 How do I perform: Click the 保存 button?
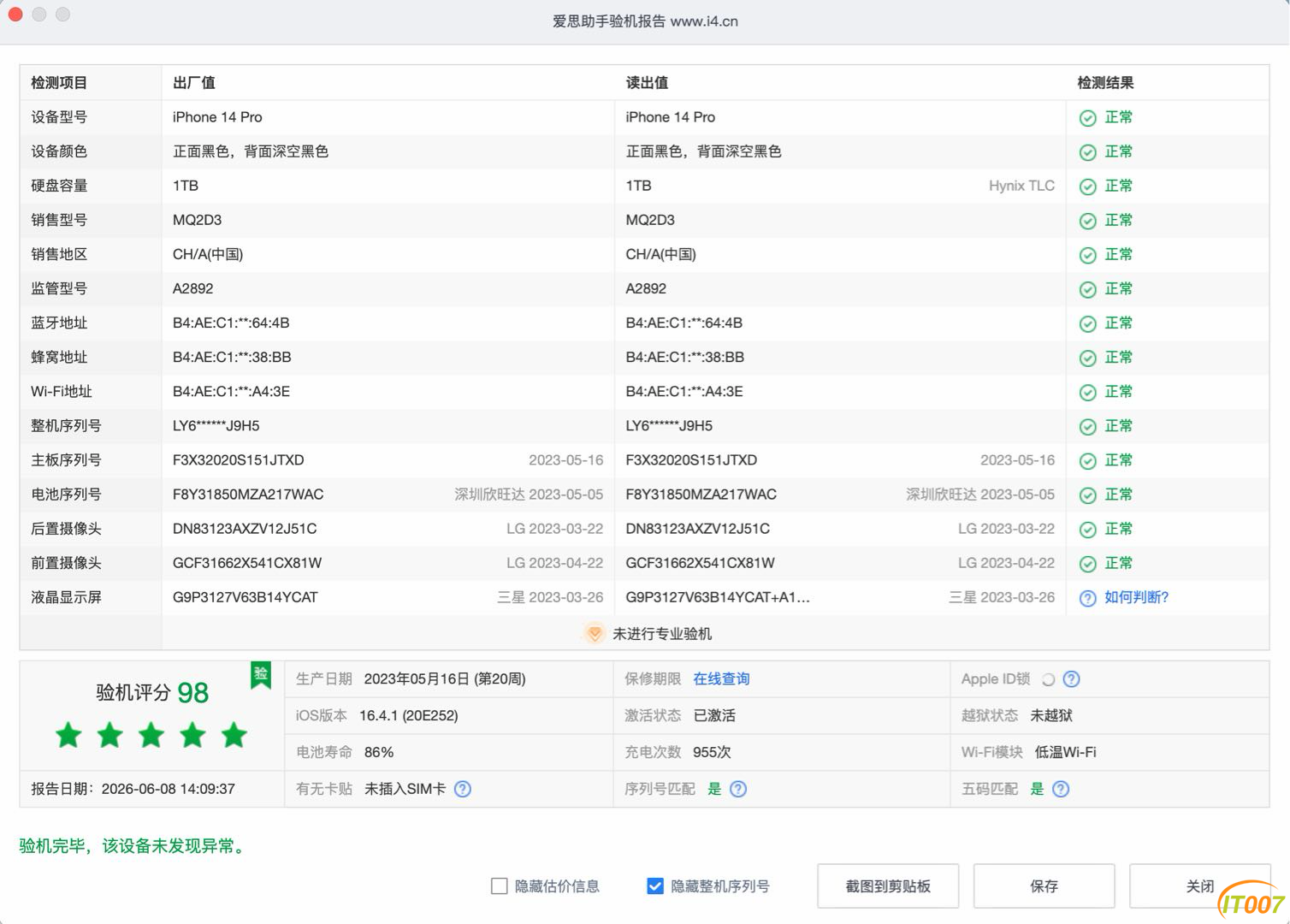click(1044, 886)
